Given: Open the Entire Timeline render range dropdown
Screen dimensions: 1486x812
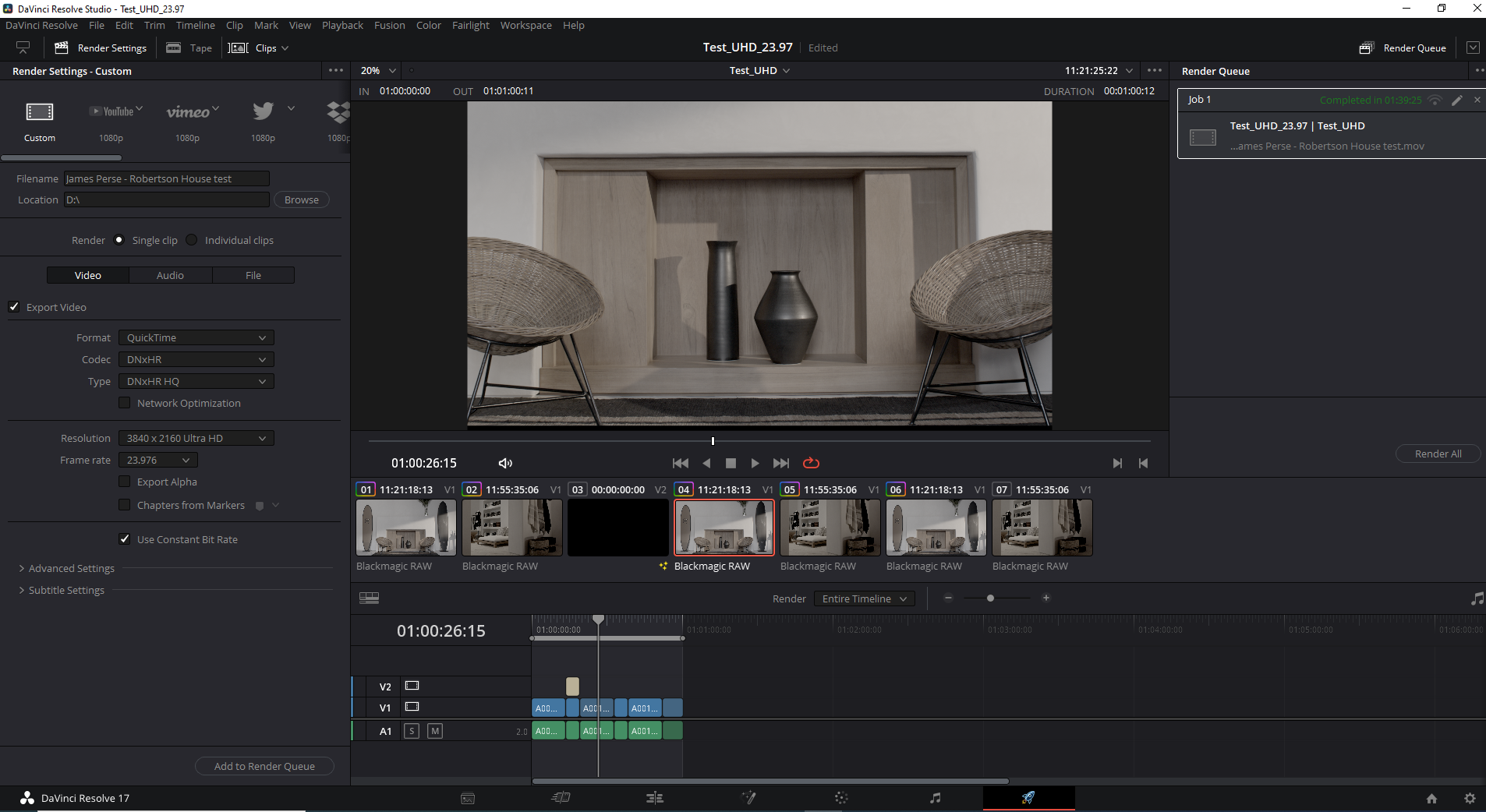Looking at the screenshot, I should tap(865, 598).
